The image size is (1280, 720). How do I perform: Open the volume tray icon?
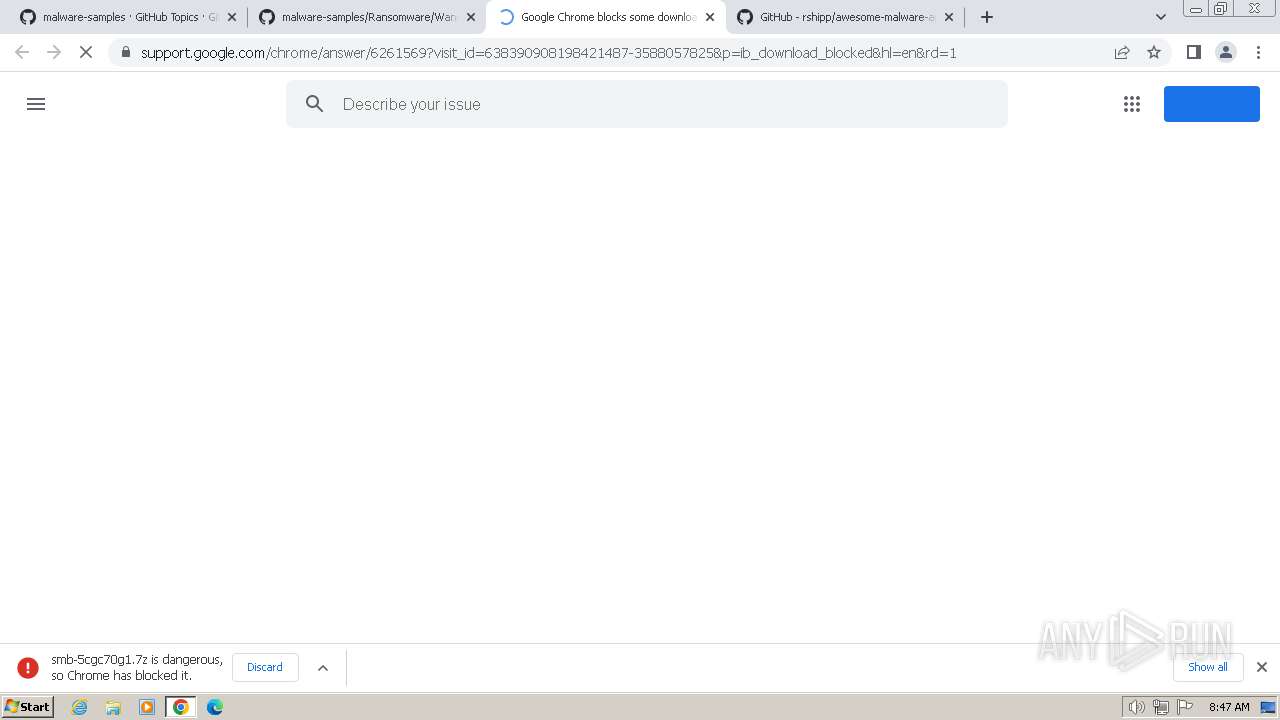(1136, 707)
